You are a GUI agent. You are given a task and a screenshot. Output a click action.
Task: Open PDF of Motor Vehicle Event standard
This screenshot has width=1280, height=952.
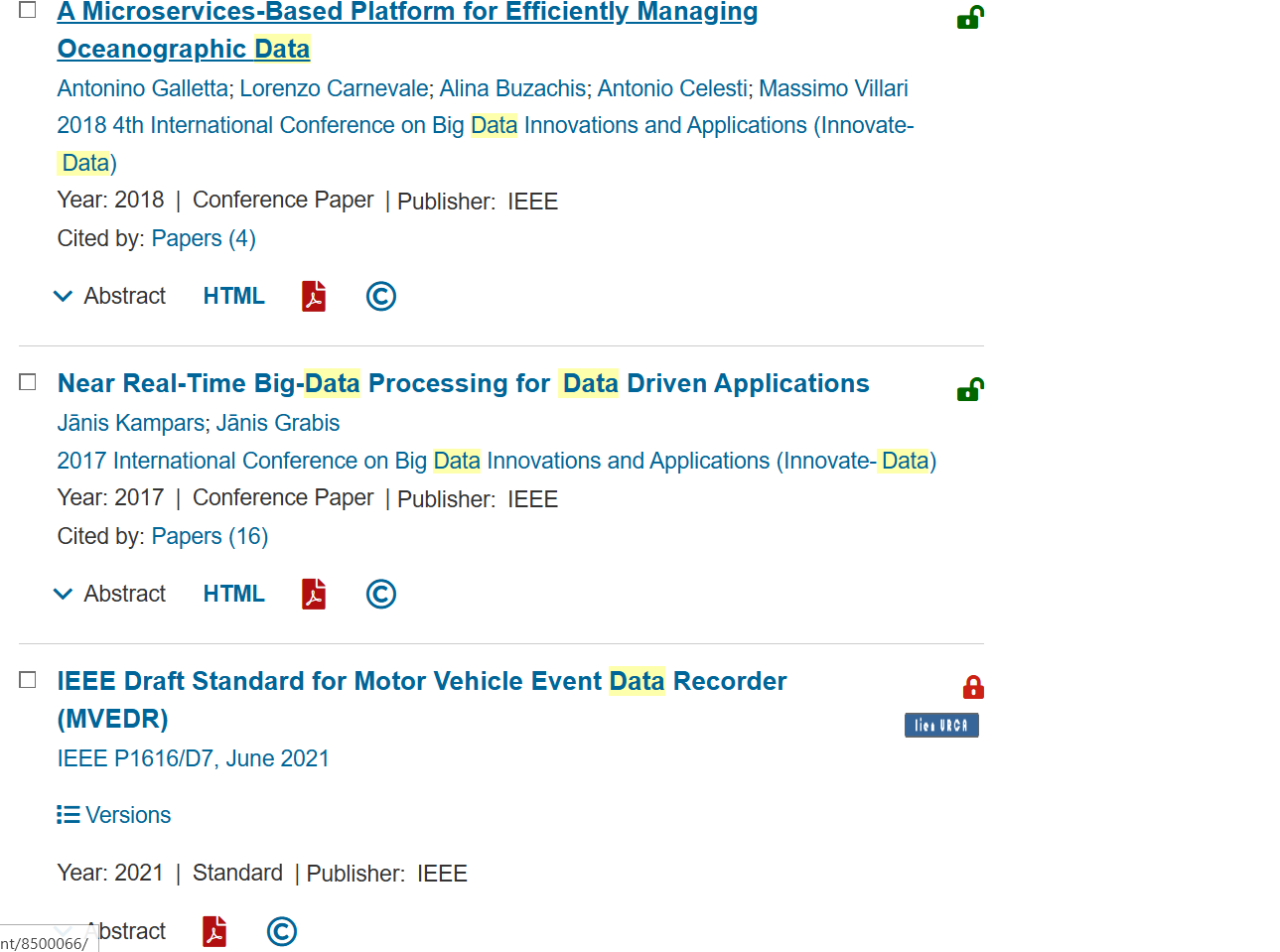click(214, 931)
